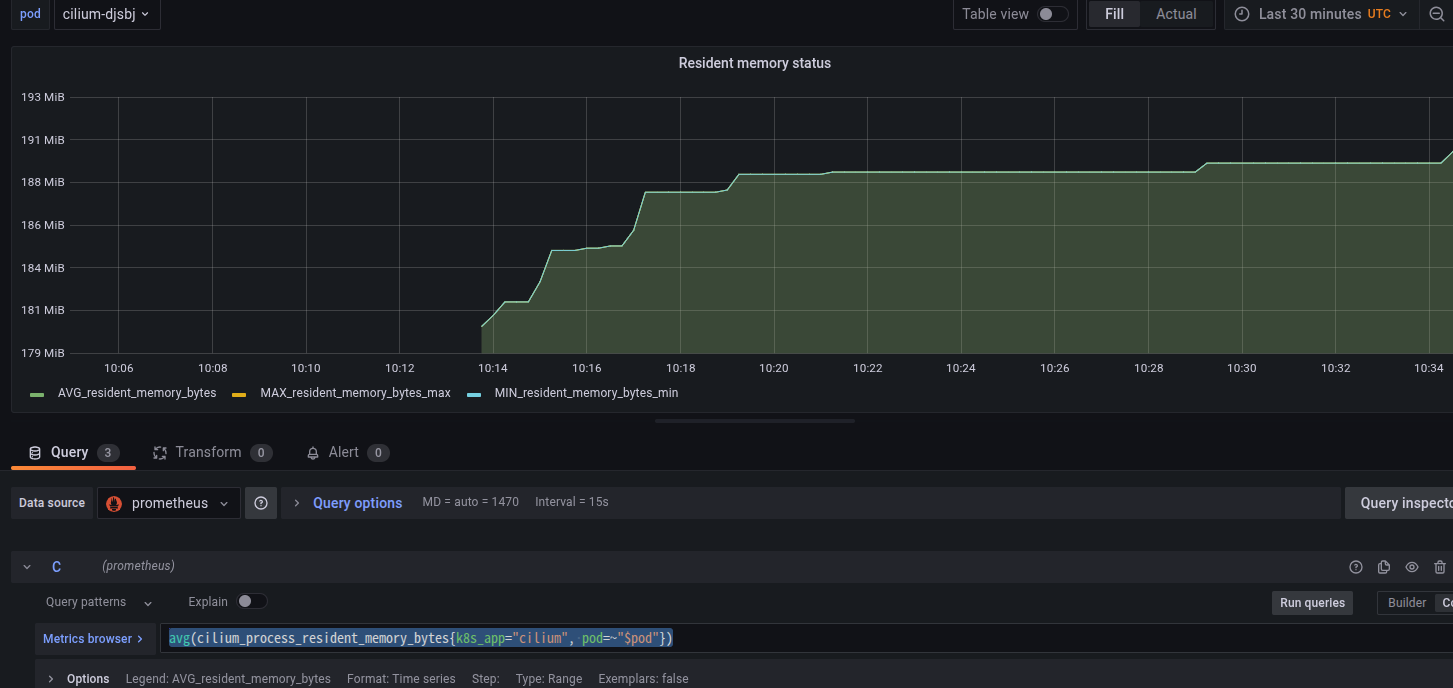Click the Interval = 15s text
Image resolution: width=1453 pixels, height=688 pixels.
coord(572,502)
